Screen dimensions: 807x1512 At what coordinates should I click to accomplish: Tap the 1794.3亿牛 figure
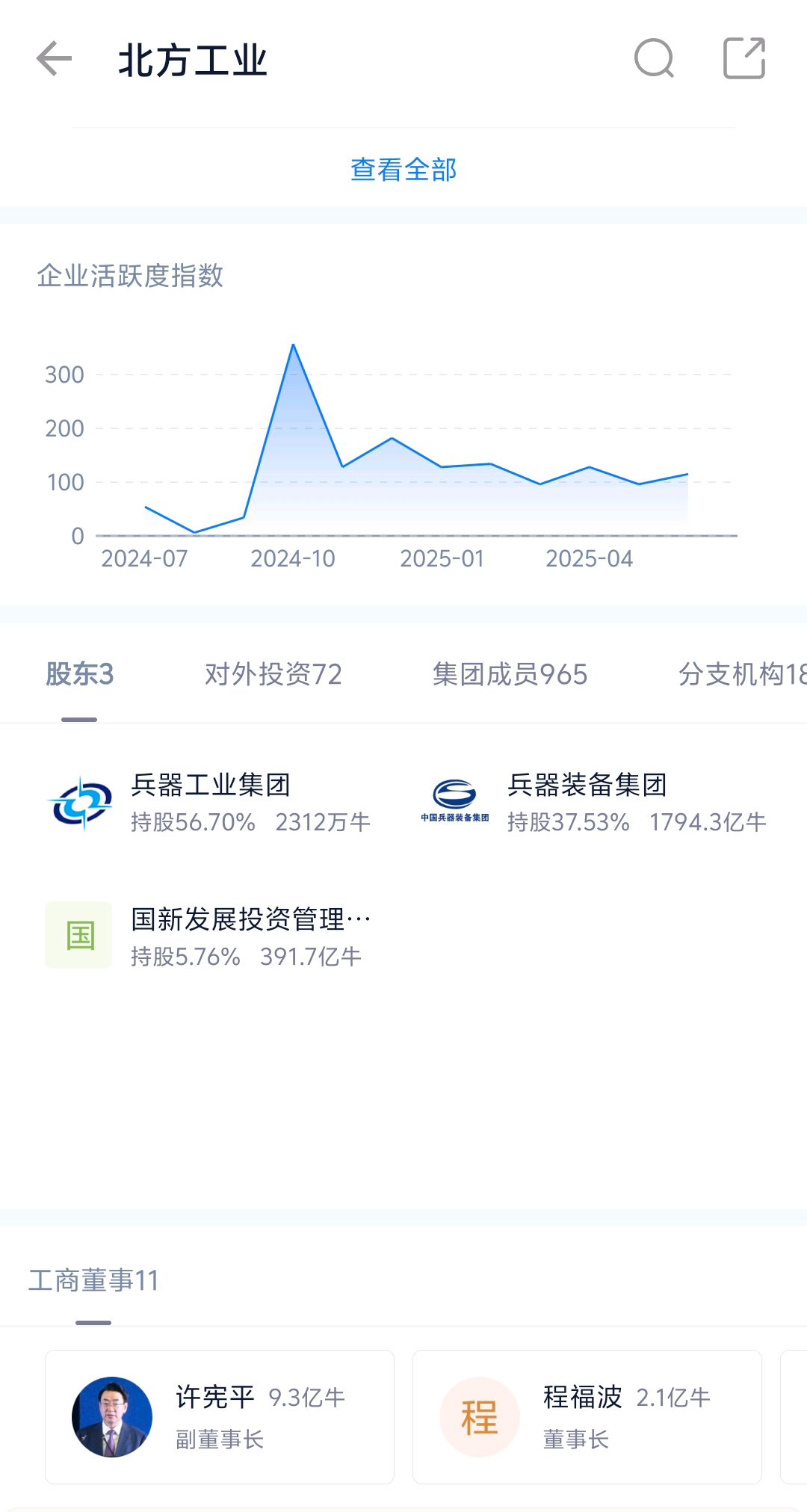click(708, 822)
